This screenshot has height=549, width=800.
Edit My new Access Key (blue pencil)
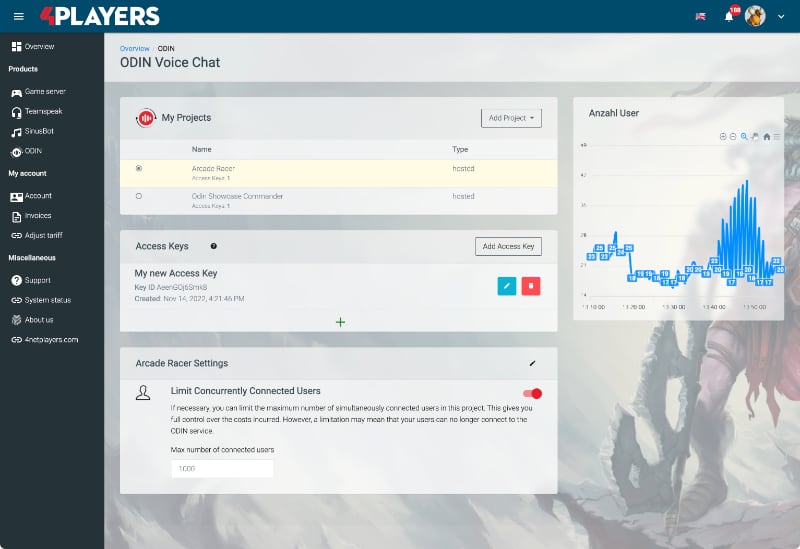pos(507,286)
